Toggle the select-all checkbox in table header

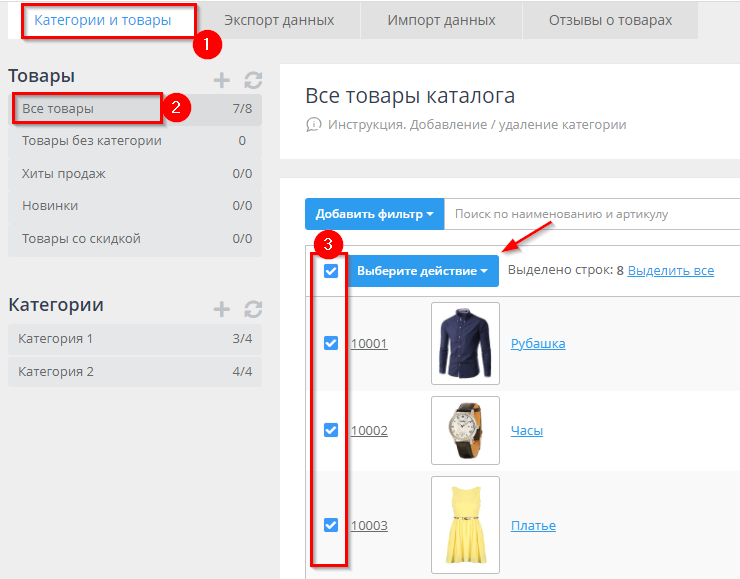click(x=331, y=271)
